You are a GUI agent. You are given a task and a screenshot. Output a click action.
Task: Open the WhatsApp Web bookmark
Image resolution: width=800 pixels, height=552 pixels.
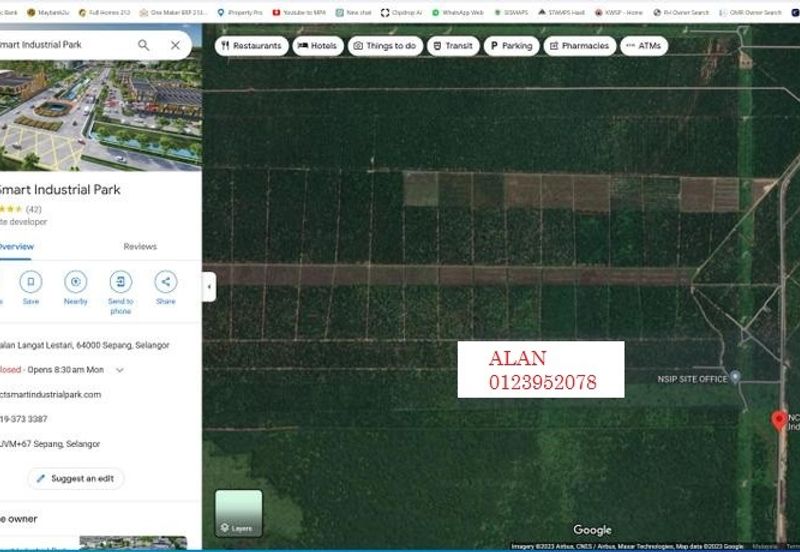coord(458,12)
